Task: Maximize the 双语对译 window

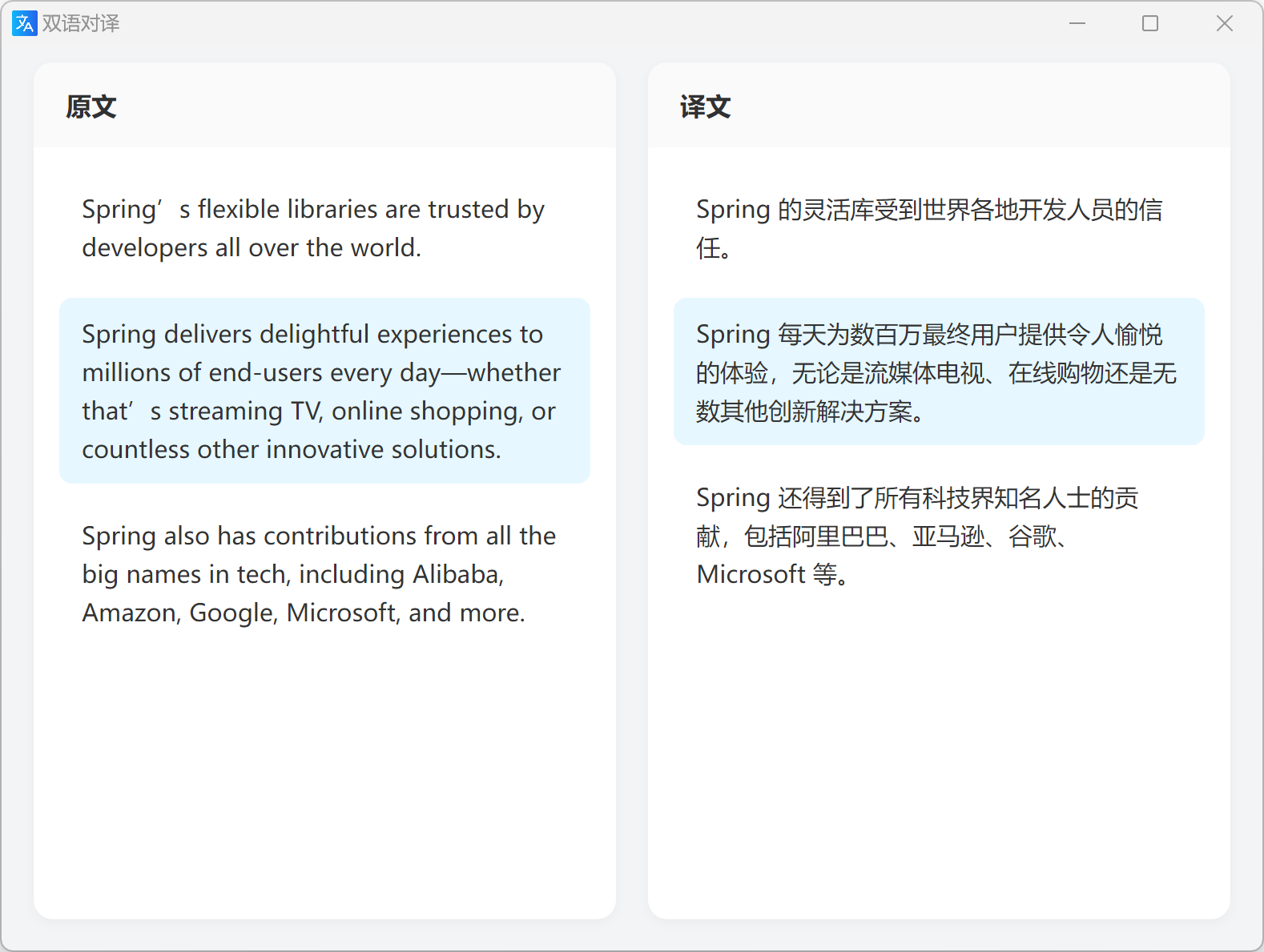Action: (x=1150, y=24)
